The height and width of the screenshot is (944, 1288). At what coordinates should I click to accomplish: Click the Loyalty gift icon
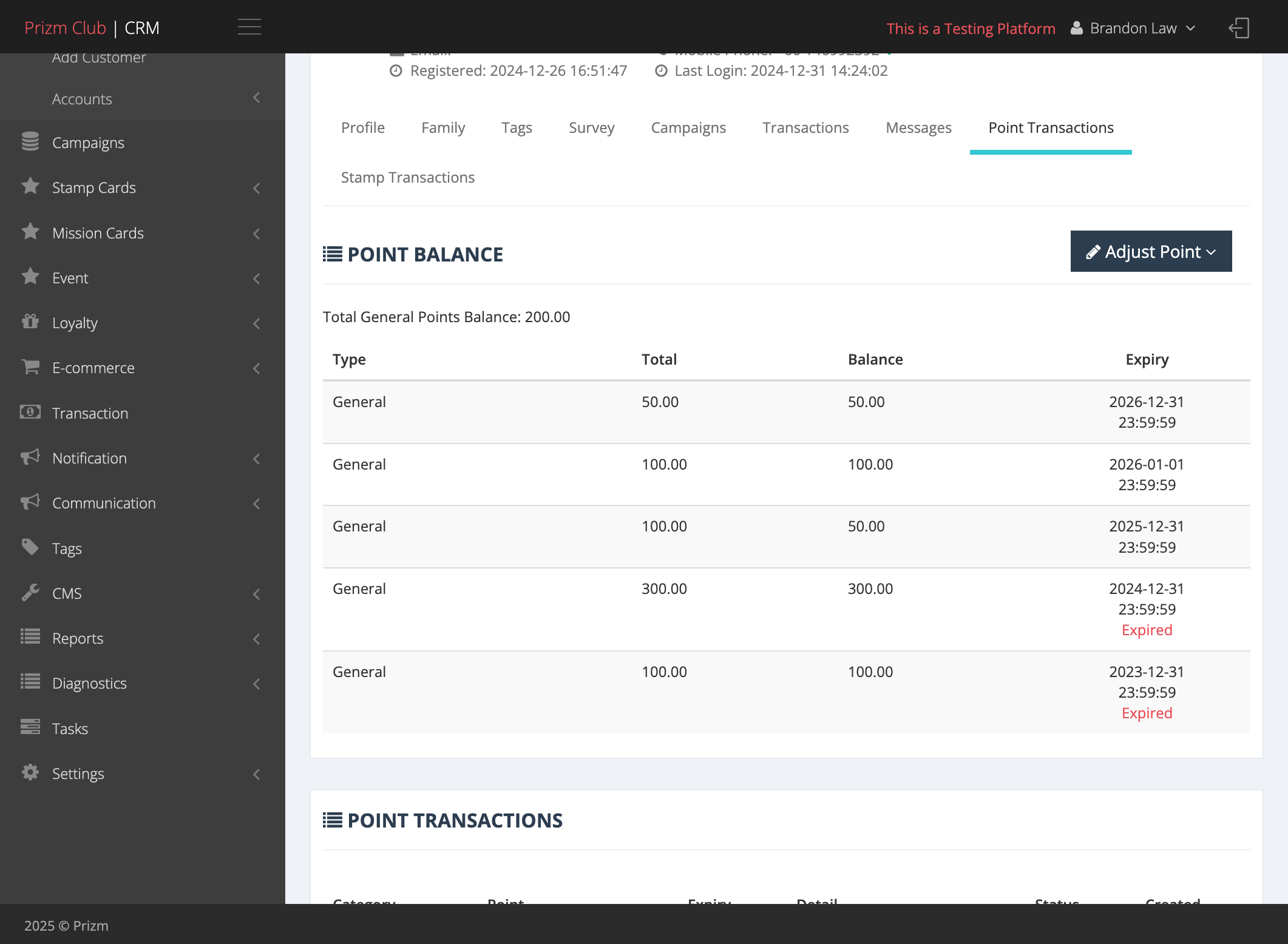click(x=30, y=322)
